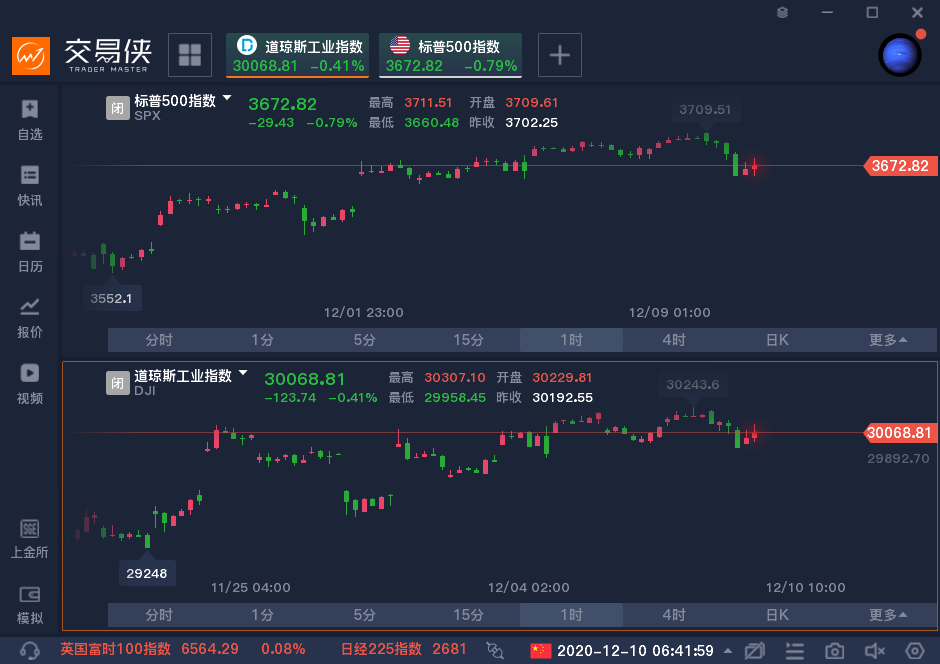Click SPX price label 3672.82 on axis
This screenshot has height=664, width=940.
tap(900, 166)
